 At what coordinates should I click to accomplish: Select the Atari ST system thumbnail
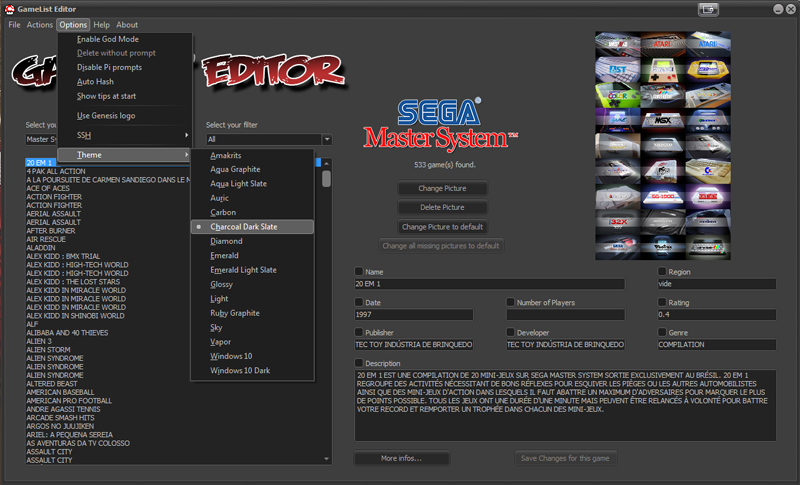(618, 69)
